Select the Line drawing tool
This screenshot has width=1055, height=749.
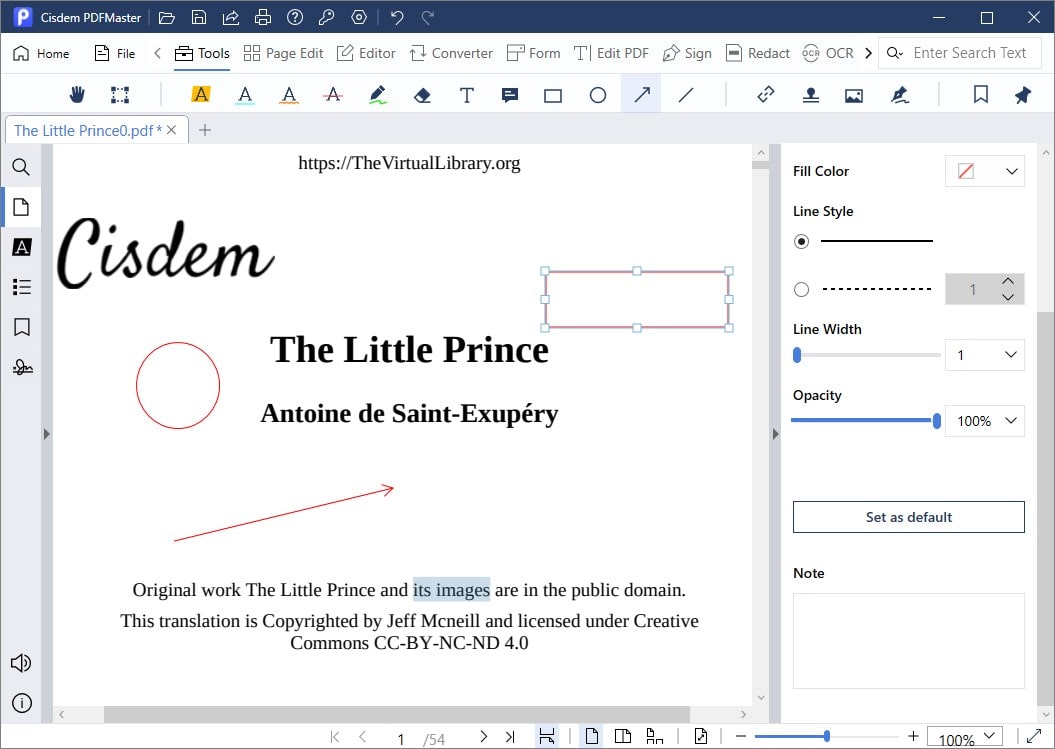[686, 94]
